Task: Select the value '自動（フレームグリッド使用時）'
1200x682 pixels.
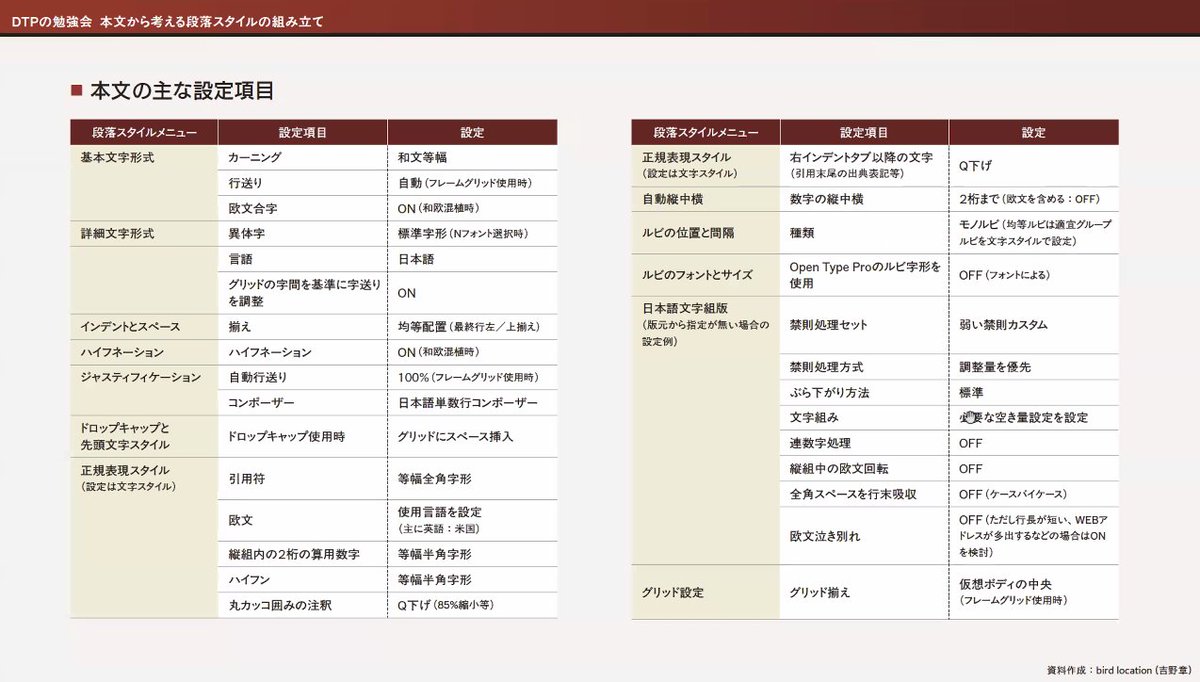Action: (465, 183)
